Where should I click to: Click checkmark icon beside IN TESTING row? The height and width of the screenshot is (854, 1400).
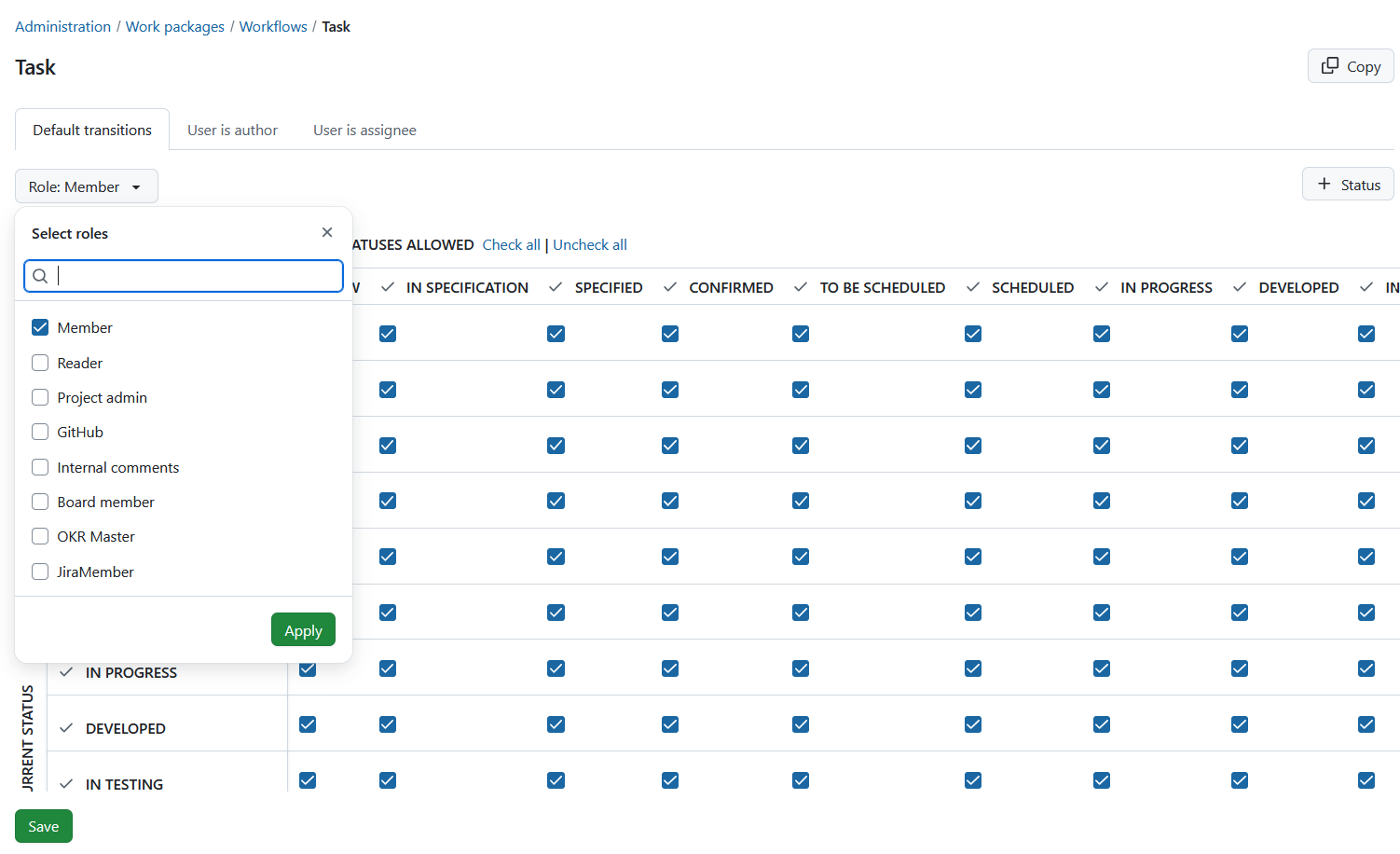click(66, 784)
